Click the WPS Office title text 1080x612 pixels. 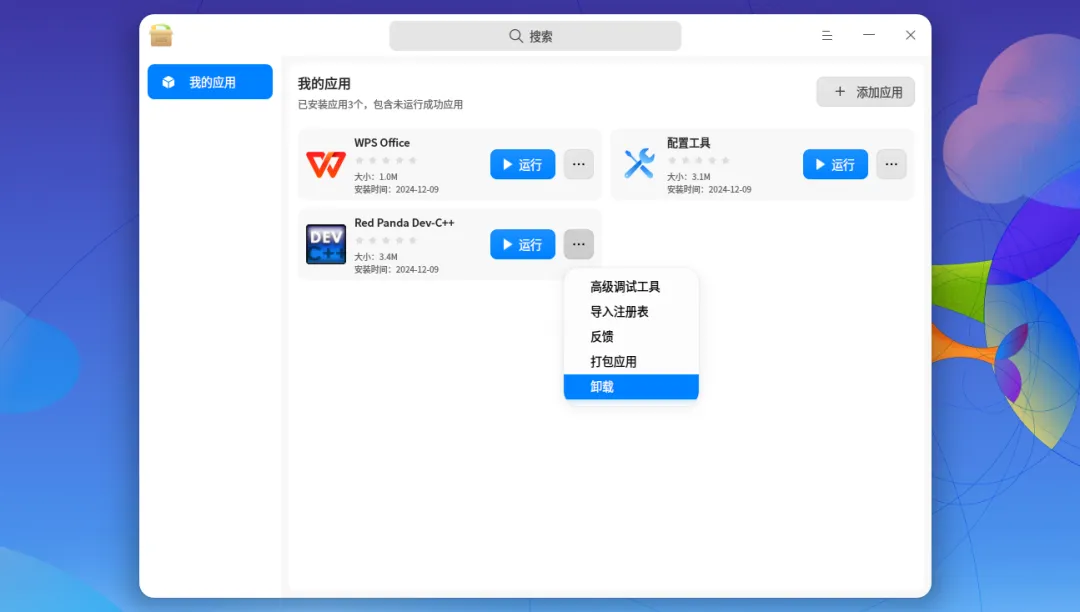[382, 143]
